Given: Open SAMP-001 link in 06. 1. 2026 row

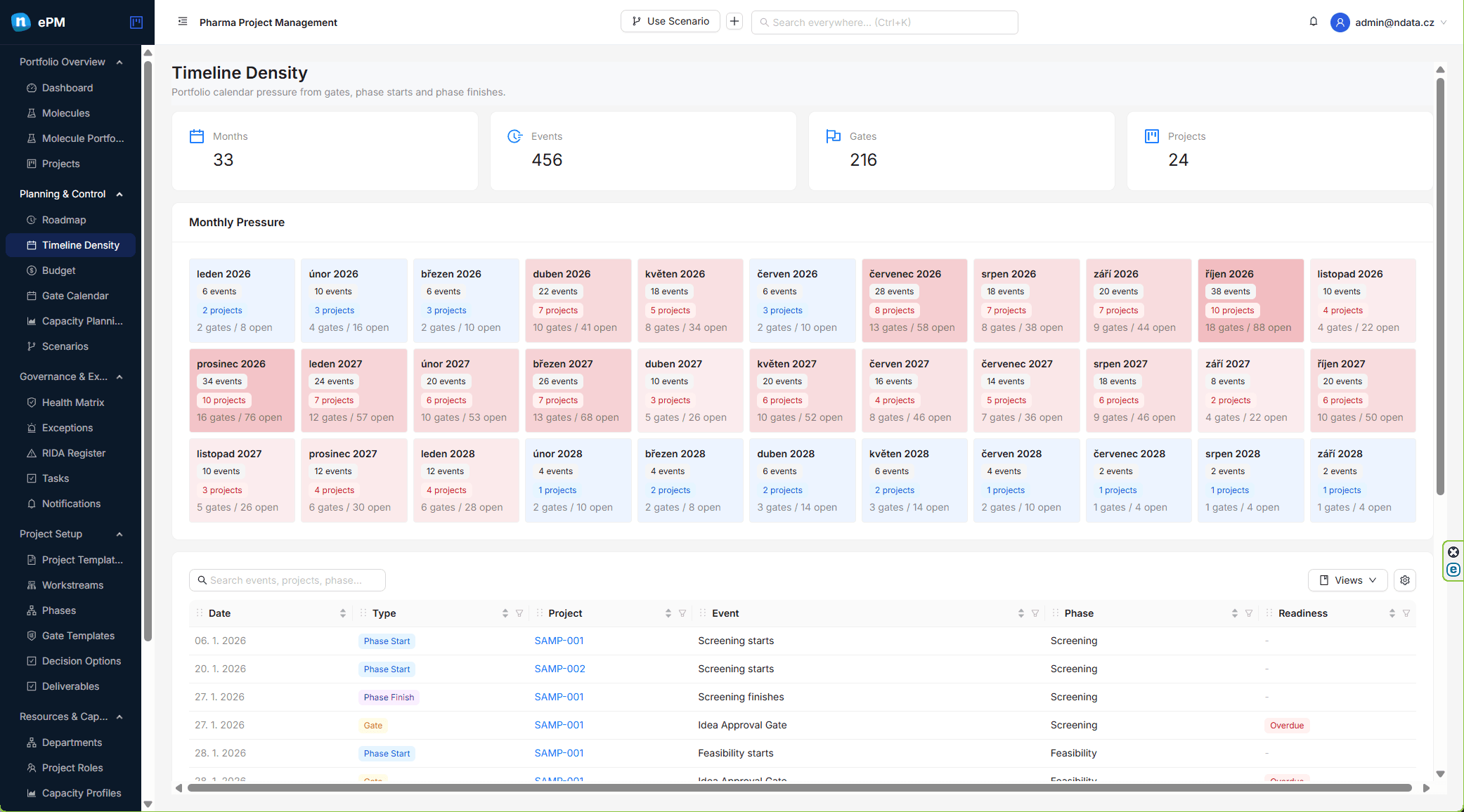Looking at the screenshot, I should (x=559, y=641).
